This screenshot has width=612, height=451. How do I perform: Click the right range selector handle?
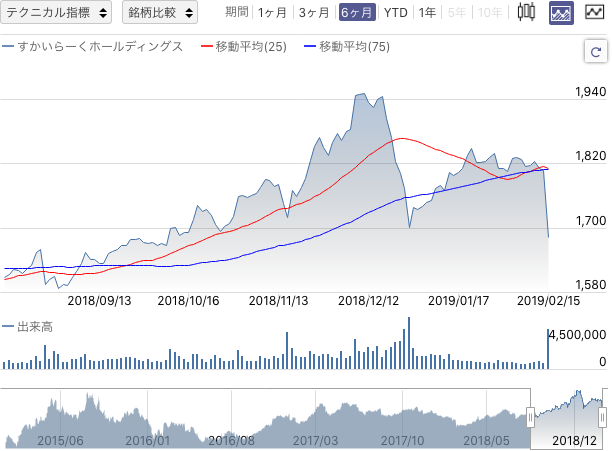click(603, 418)
